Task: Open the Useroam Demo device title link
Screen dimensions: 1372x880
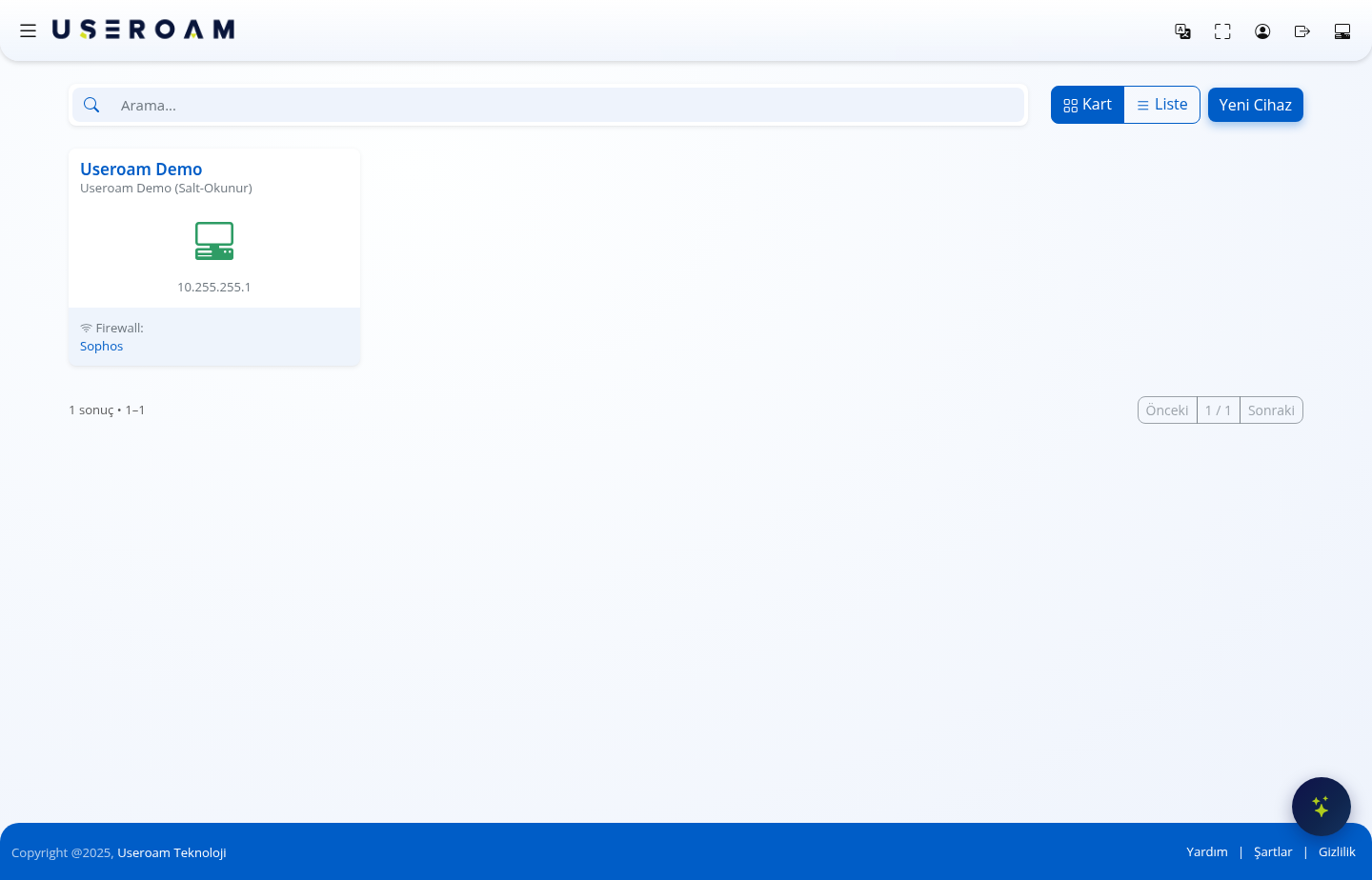Action: (x=141, y=170)
